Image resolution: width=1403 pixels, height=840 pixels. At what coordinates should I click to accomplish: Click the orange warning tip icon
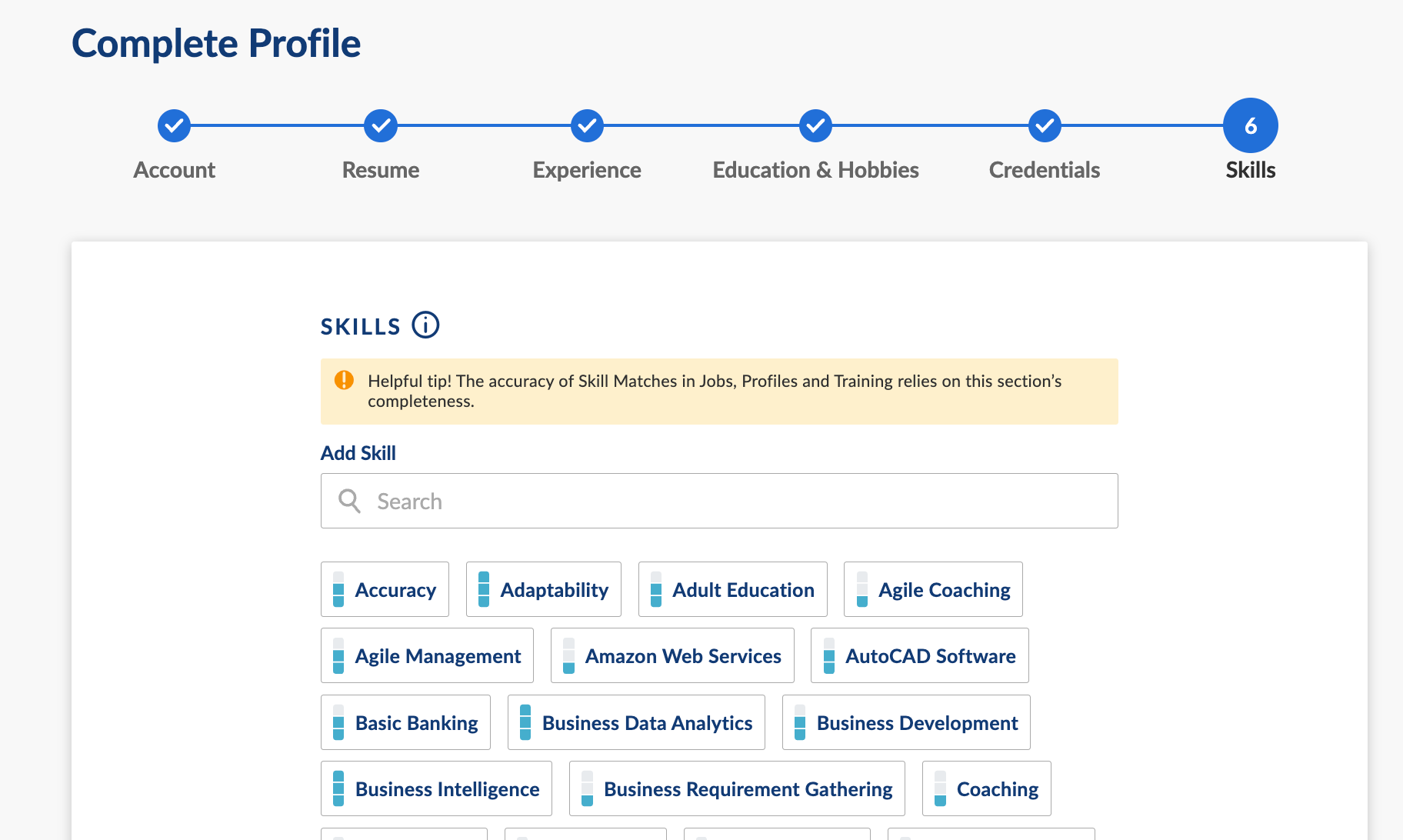pos(344,381)
